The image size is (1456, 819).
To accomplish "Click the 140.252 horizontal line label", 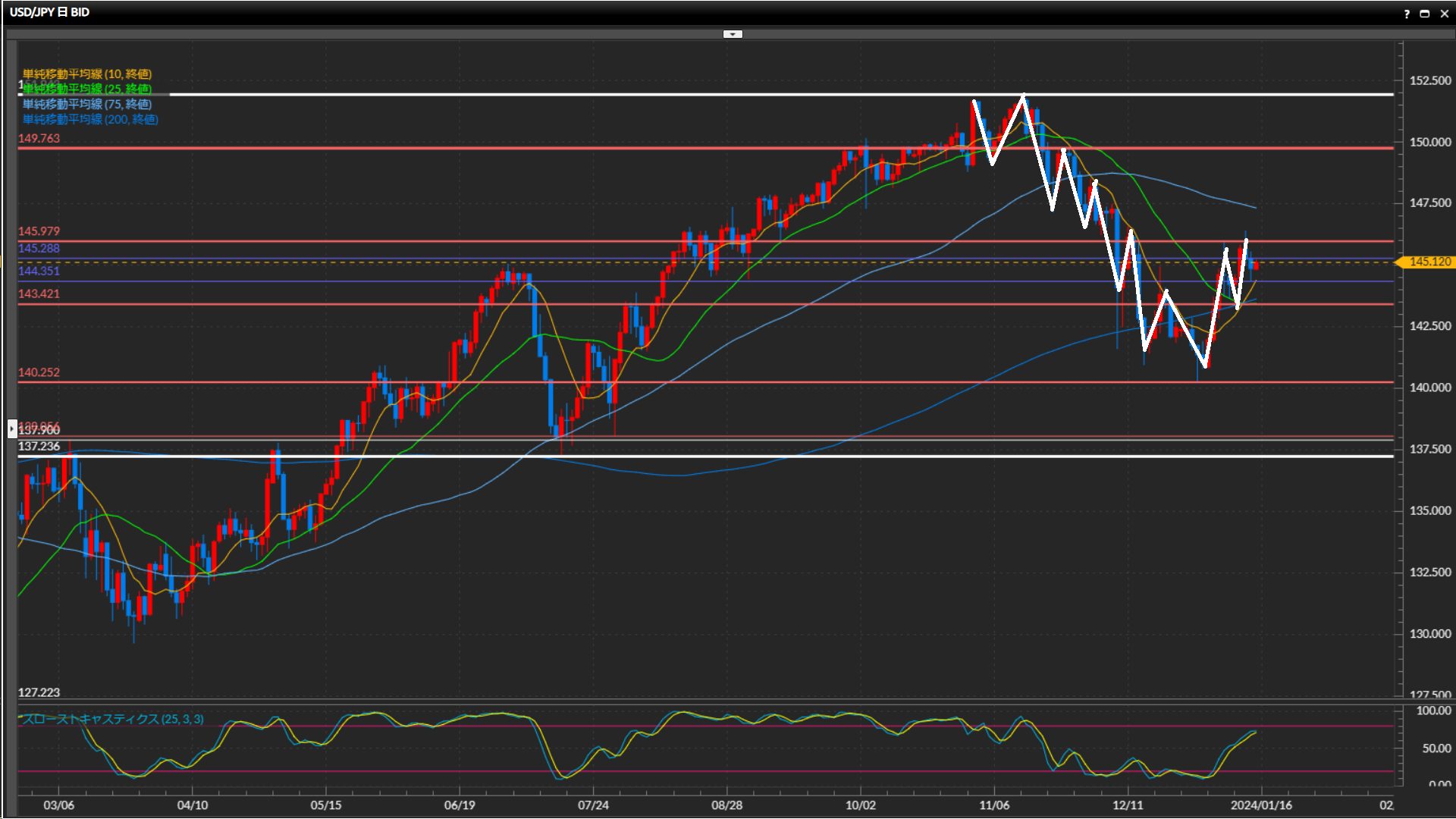I will [x=39, y=372].
